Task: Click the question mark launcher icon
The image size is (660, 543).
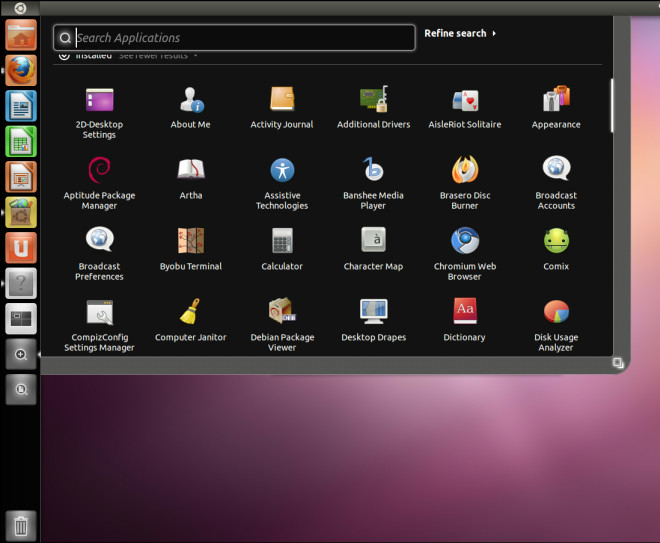Action: pos(21,283)
